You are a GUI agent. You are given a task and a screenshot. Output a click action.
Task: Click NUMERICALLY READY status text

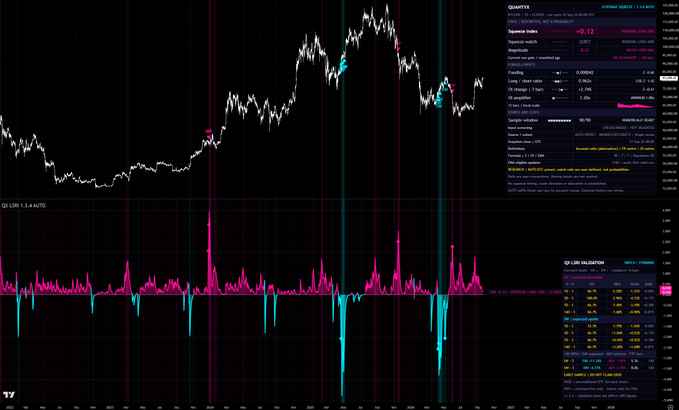coord(638,120)
